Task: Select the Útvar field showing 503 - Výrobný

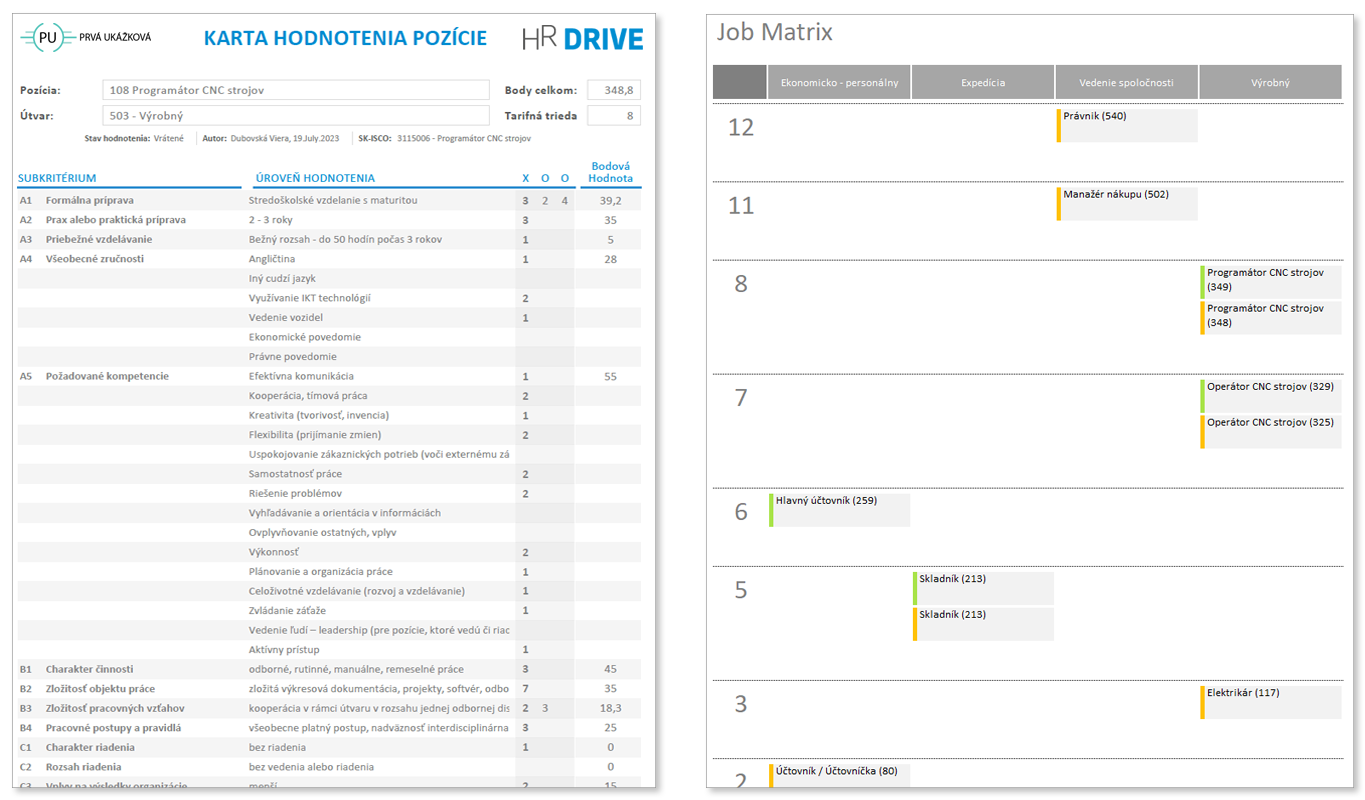Action: [x=295, y=115]
